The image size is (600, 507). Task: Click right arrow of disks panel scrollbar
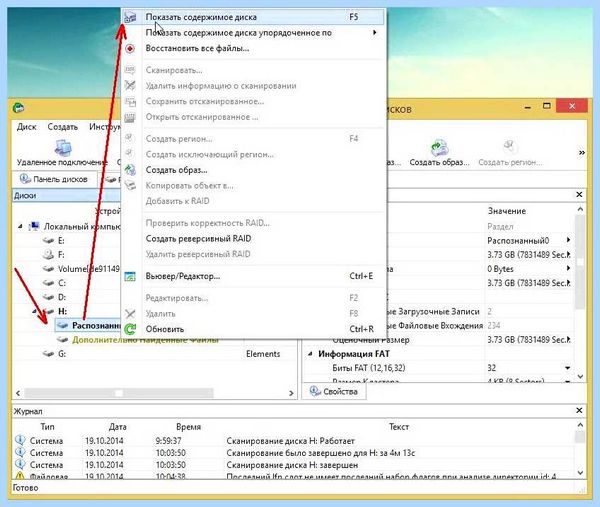pyautogui.click(x=291, y=393)
